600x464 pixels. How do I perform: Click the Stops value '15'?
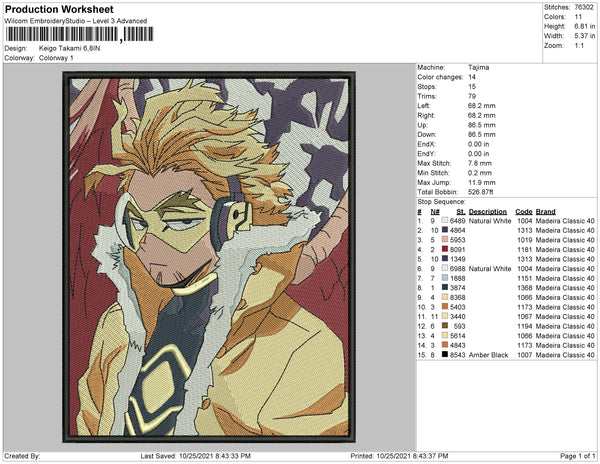tap(472, 86)
